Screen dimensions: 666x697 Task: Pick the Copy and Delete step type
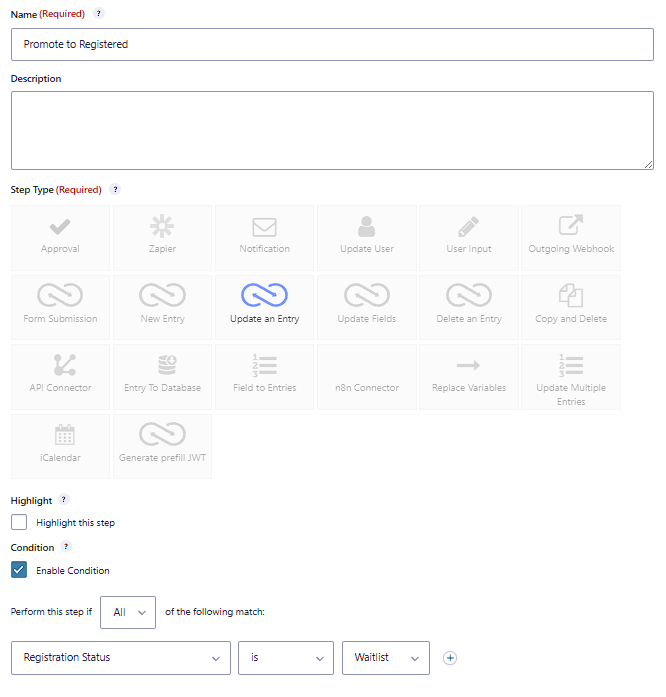571,308
